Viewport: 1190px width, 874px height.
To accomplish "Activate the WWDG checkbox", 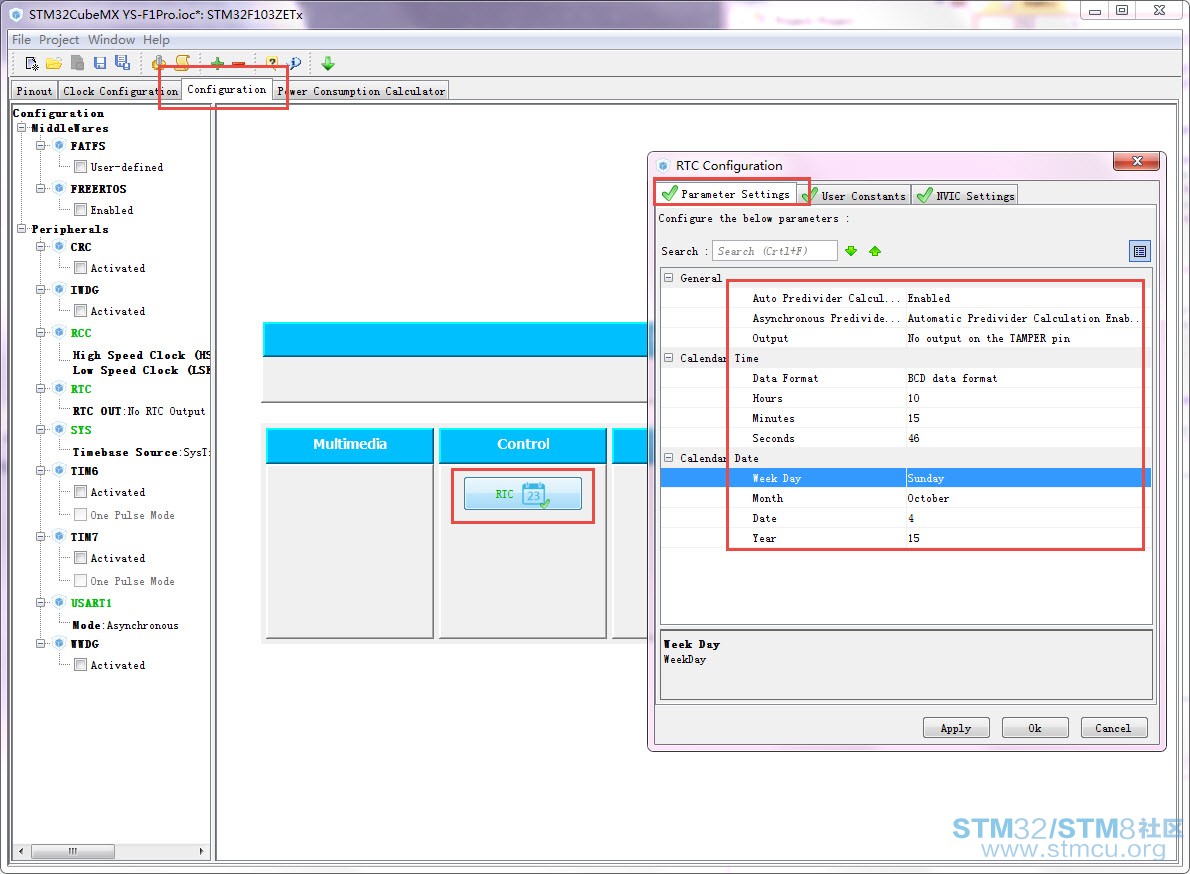I will (80, 665).
